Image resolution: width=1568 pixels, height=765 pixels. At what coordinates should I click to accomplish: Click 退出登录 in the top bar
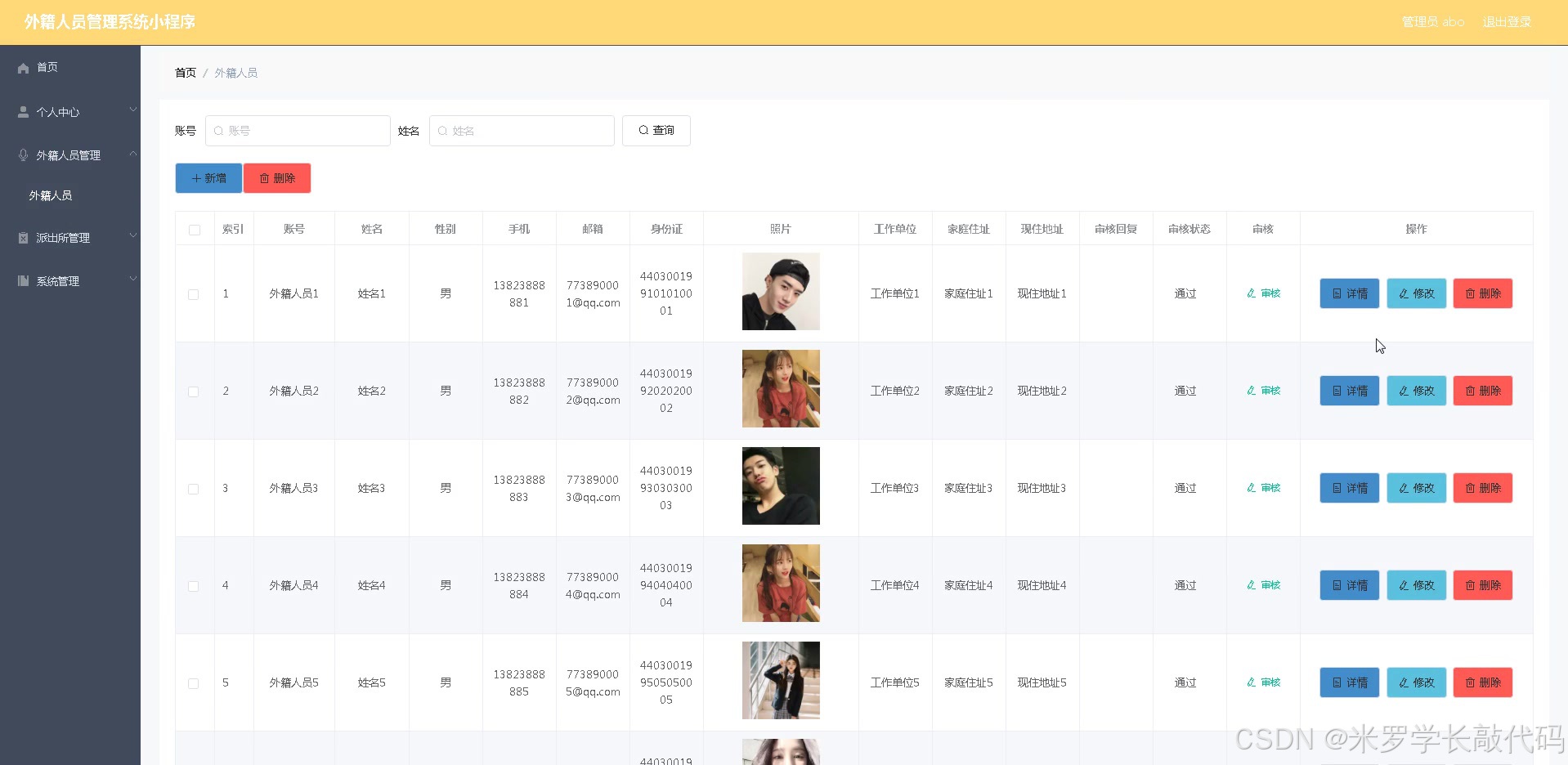click(x=1506, y=22)
